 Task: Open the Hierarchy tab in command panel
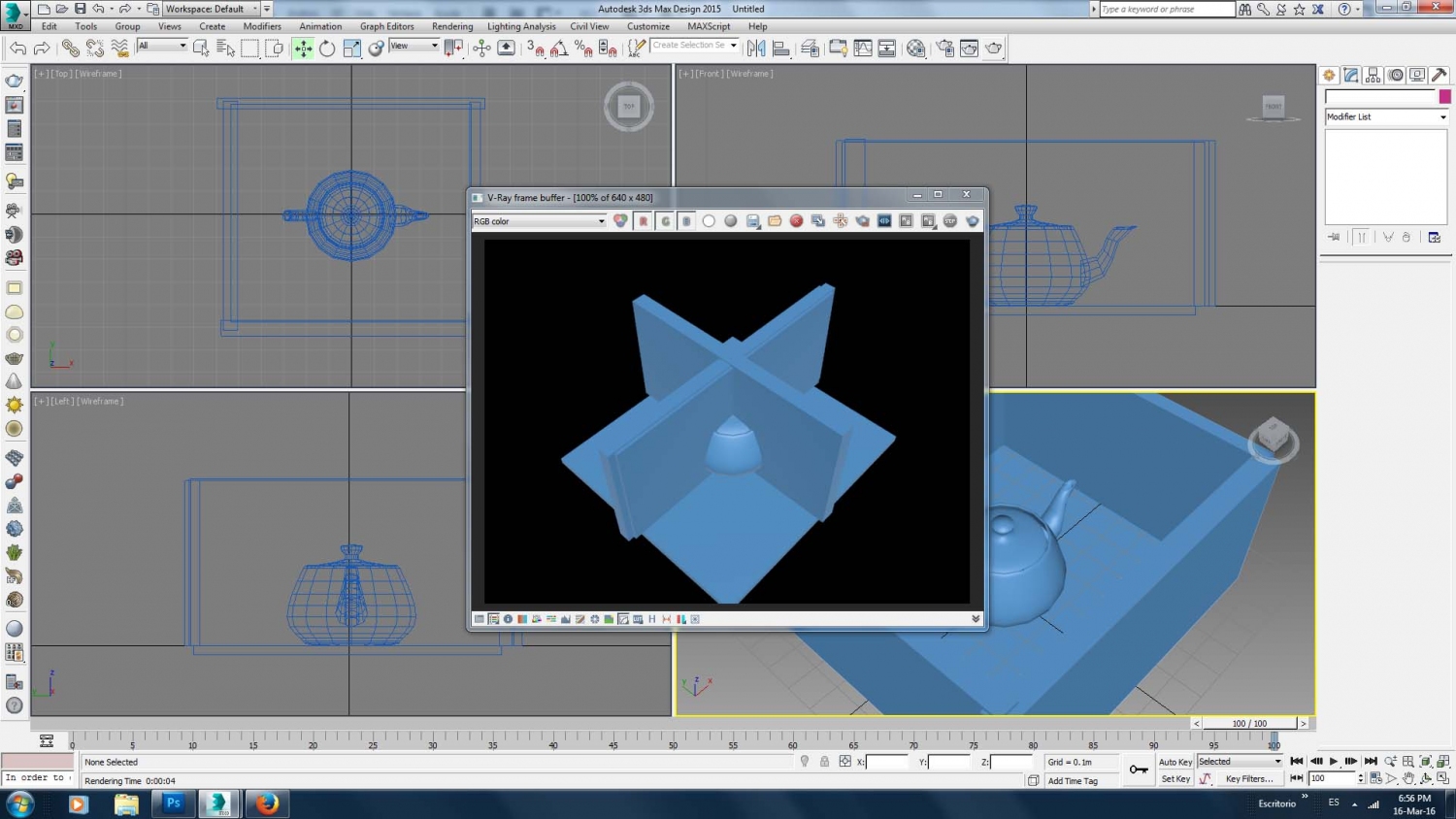point(1373,75)
